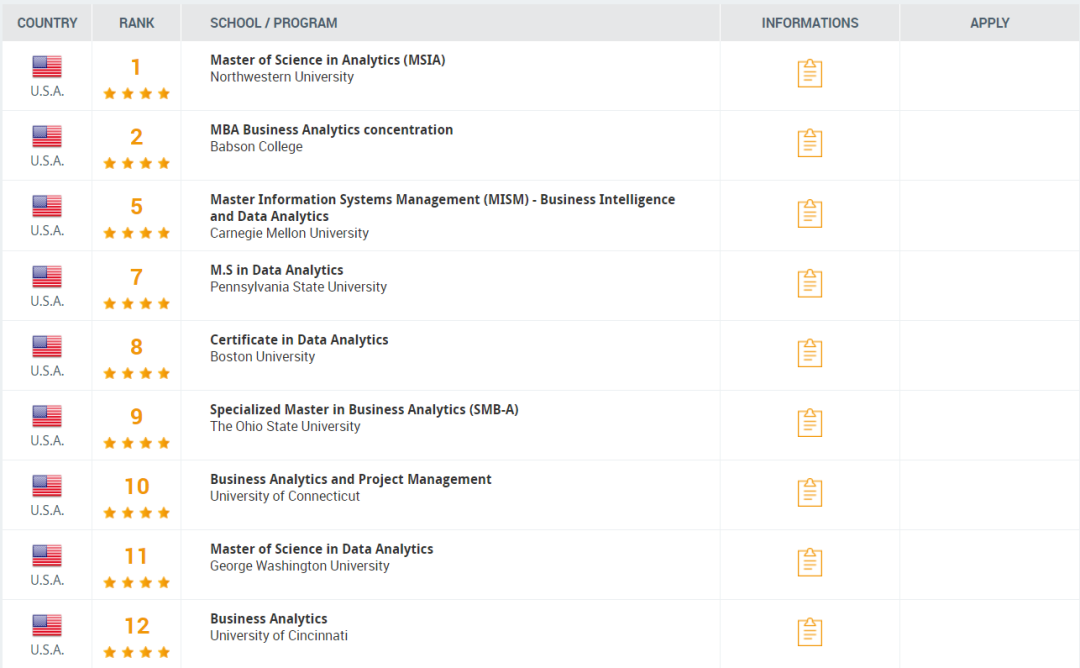Click the star rating under rank 5
Viewport: 1080px width, 668px height.
pyautogui.click(x=136, y=233)
